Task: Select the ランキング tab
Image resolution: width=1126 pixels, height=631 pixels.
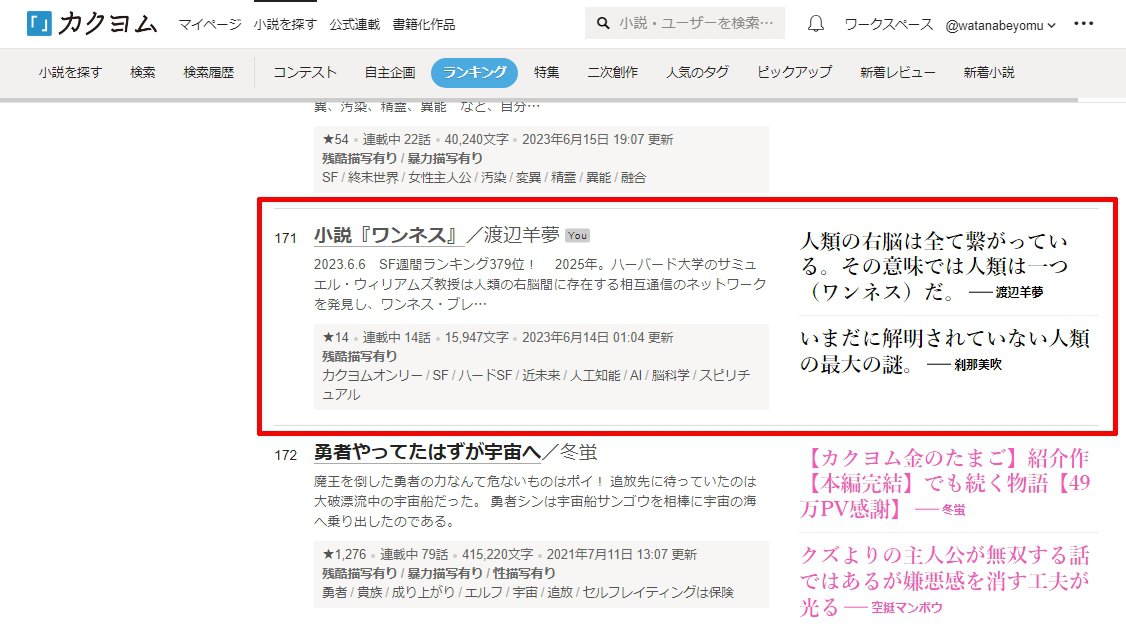Action: click(x=474, y=72)
